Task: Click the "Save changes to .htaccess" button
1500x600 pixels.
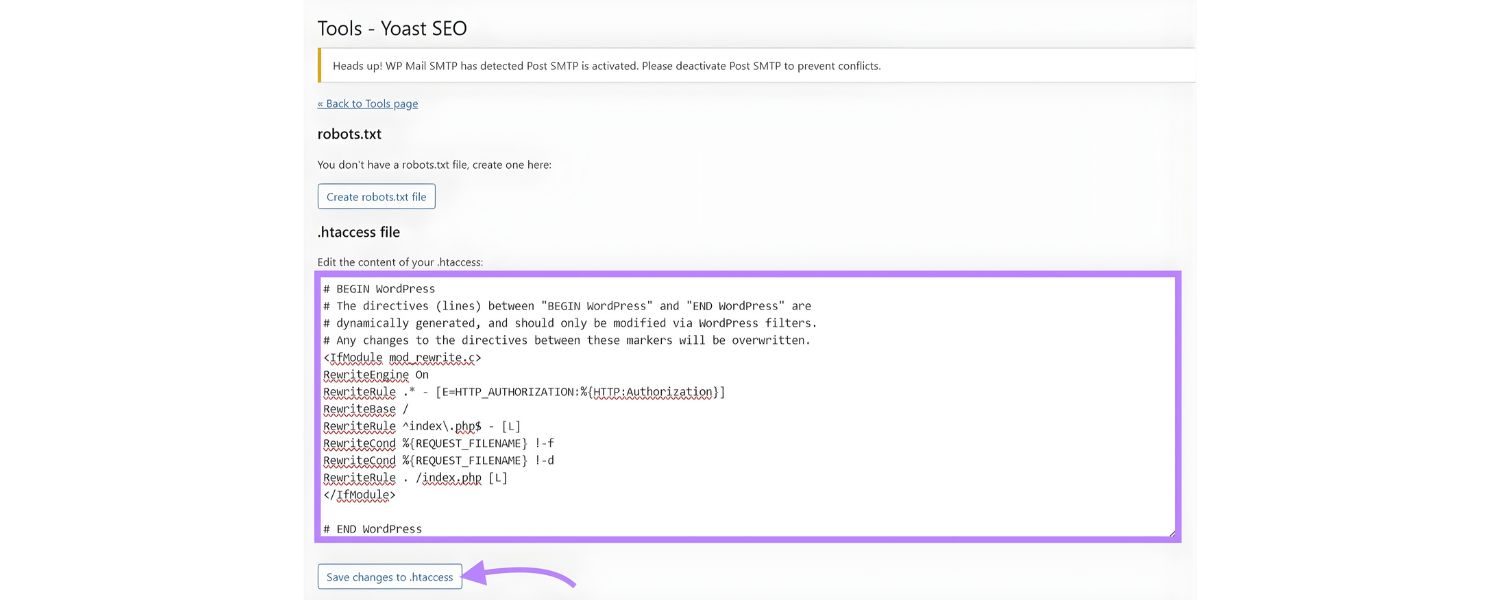Action: pyautogui.click(x=389, y=576)
